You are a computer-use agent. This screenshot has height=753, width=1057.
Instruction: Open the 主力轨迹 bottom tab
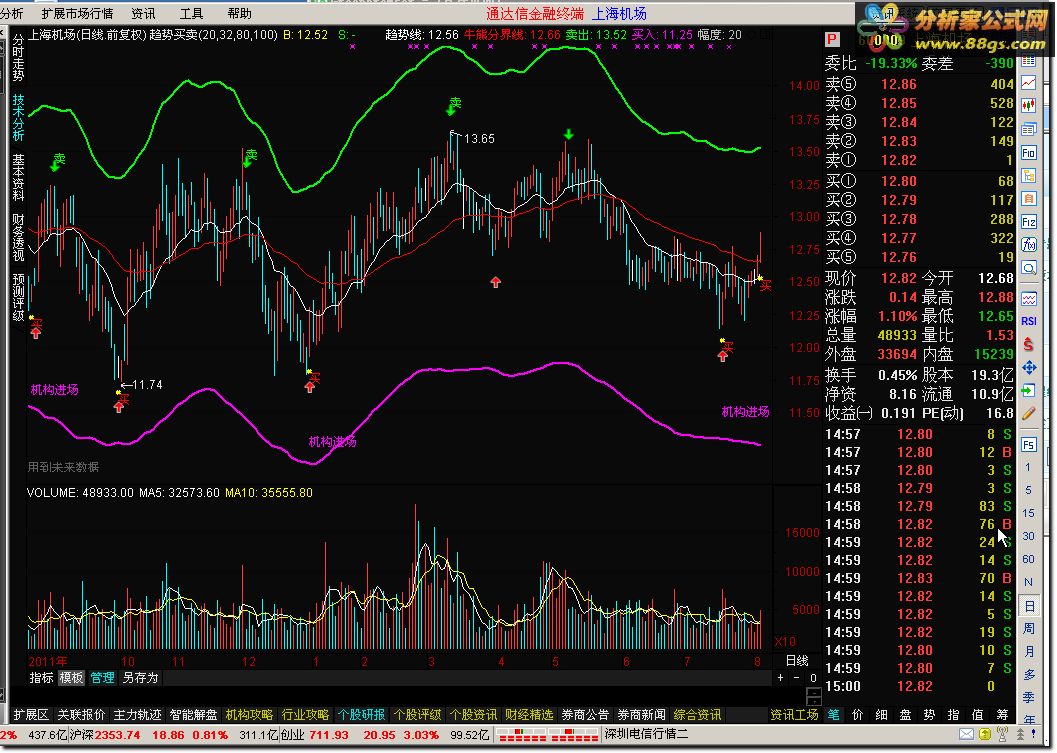point(137,715)
